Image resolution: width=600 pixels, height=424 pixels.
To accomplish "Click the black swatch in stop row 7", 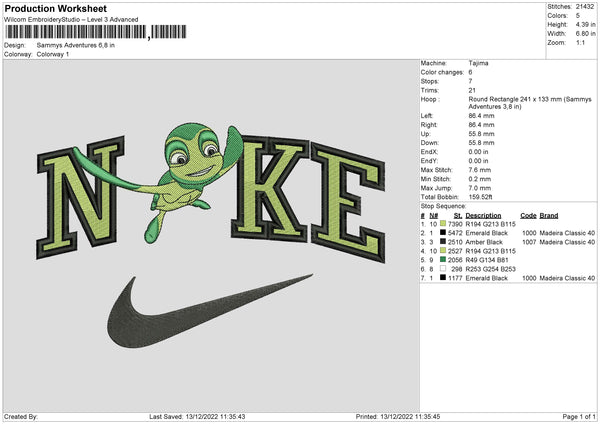I will click(x=443, y=278).
